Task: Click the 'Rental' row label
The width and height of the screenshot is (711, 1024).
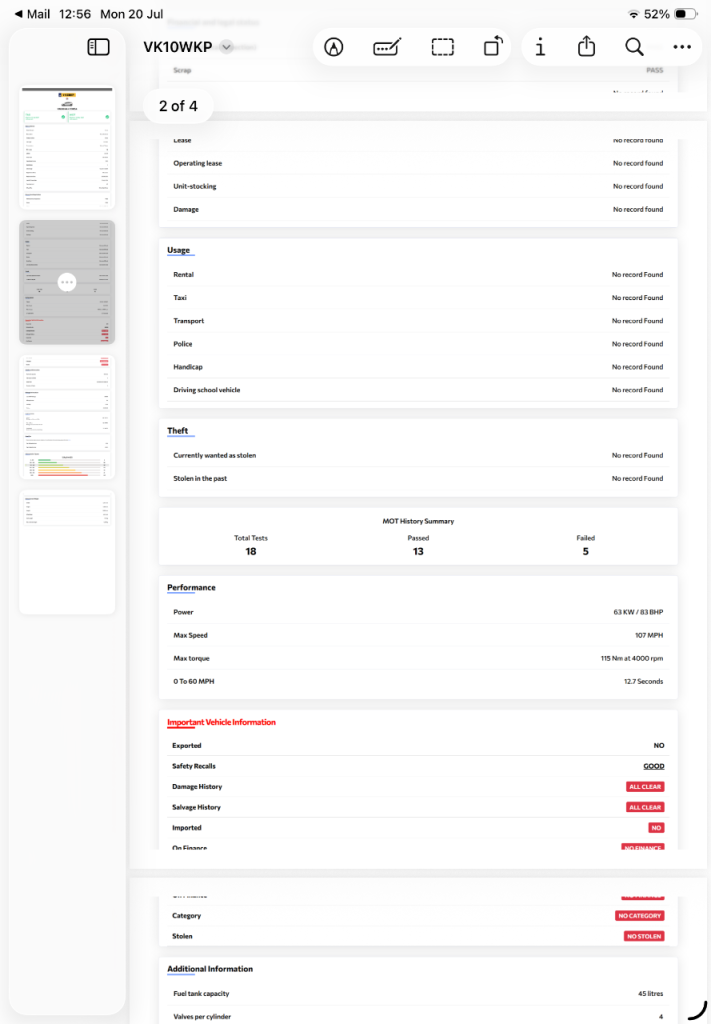Action: pyautogui.click(x=183, y=275)
